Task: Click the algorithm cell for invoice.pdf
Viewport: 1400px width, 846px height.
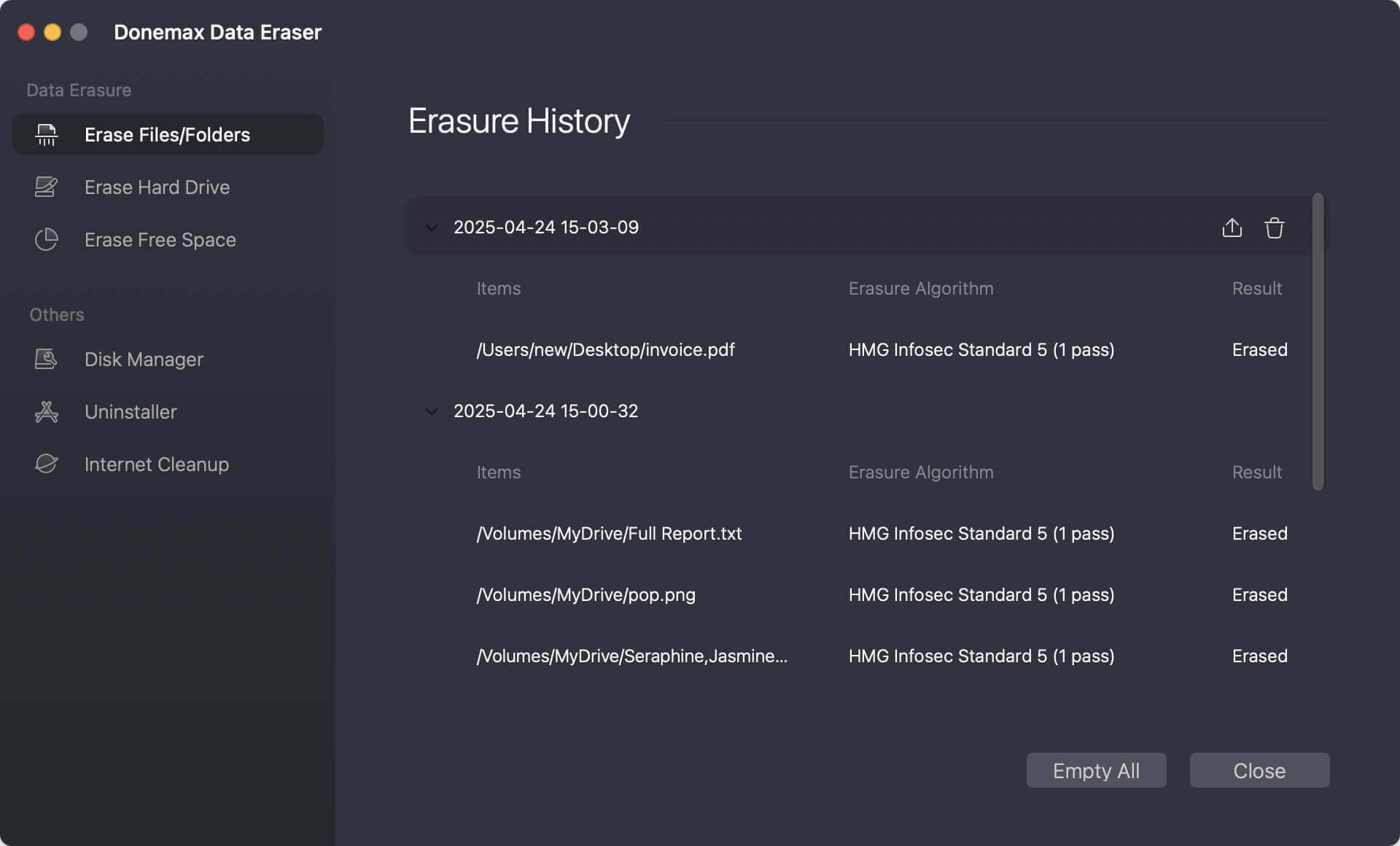Action: (x=981, y=350)
